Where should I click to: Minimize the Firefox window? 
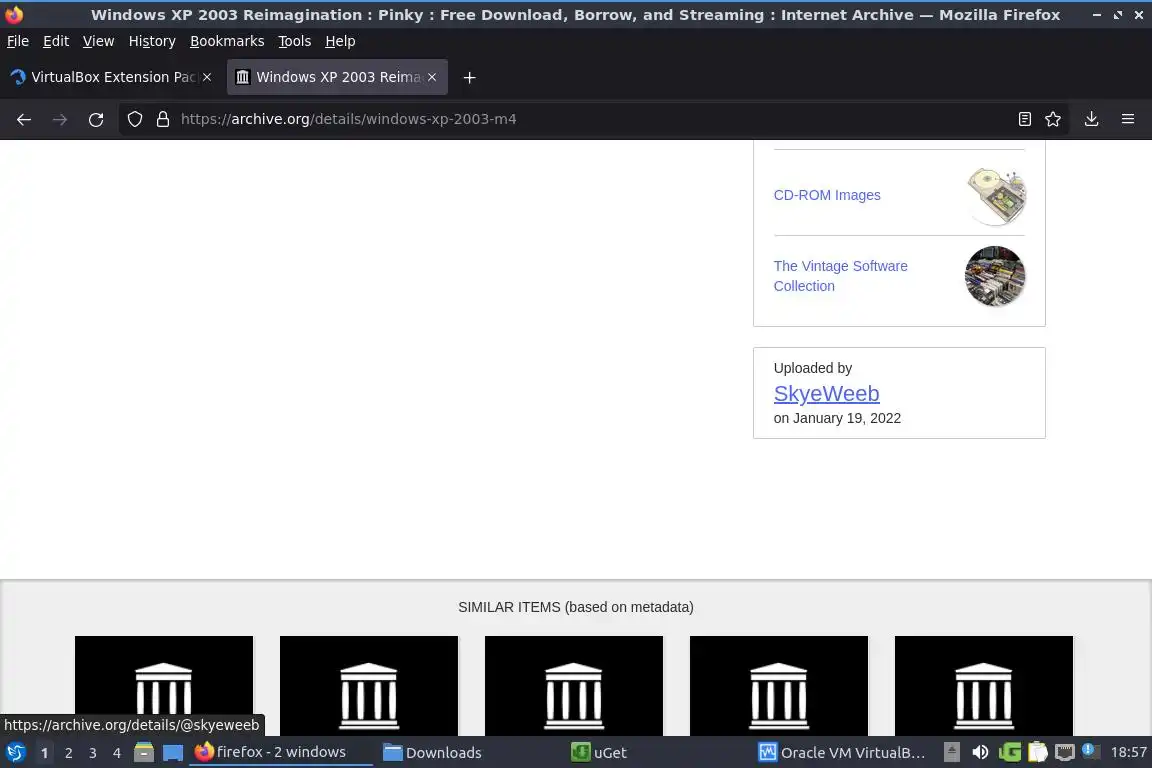[1096, 15]
